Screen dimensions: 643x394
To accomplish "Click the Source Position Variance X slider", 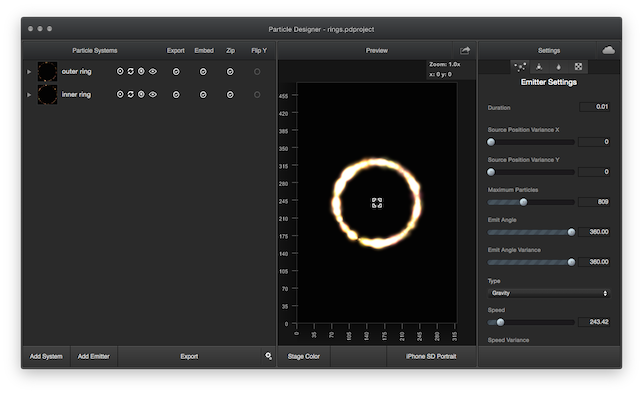I will [531, 142].
